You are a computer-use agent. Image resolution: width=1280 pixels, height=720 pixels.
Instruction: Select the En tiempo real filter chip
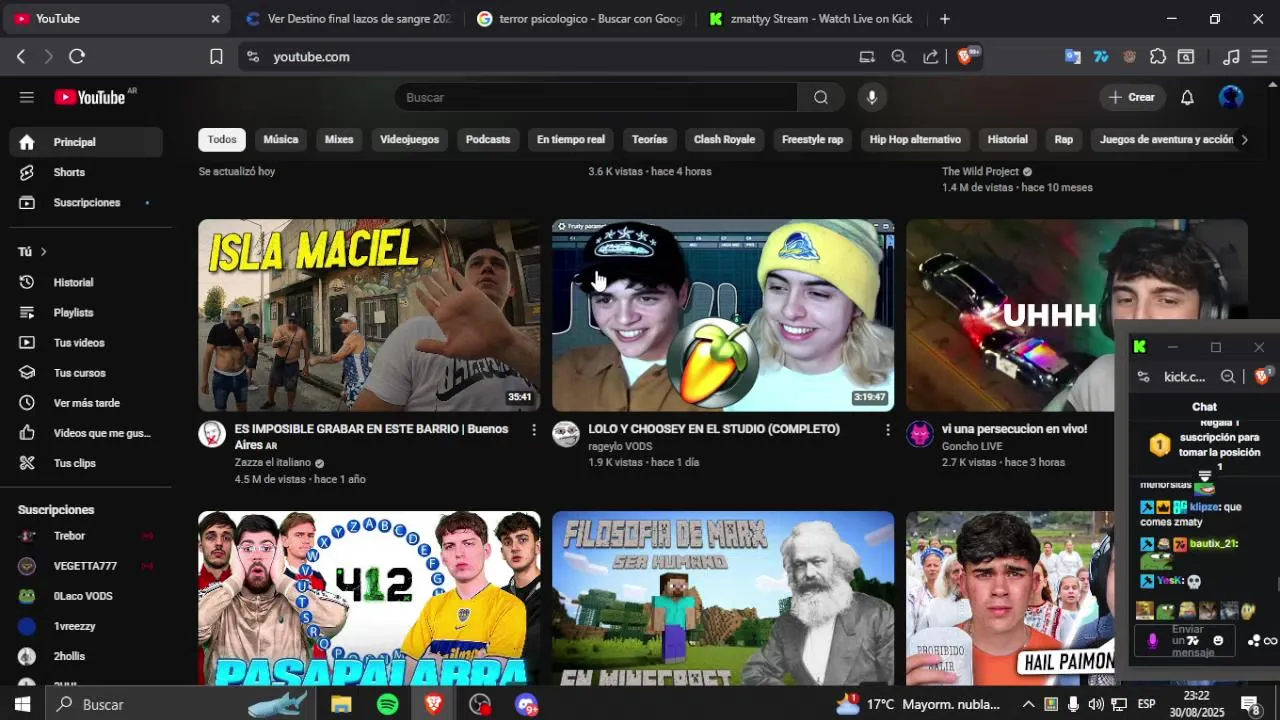coord(571,139)
